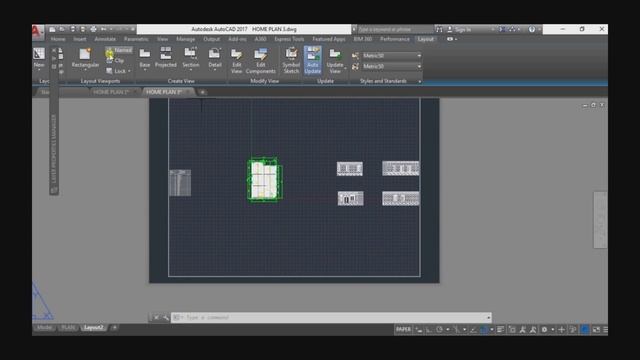The height and width of the screenshot is (360, 640).
Task: Add a new drawing tab with plus
Action: point(202,92)
